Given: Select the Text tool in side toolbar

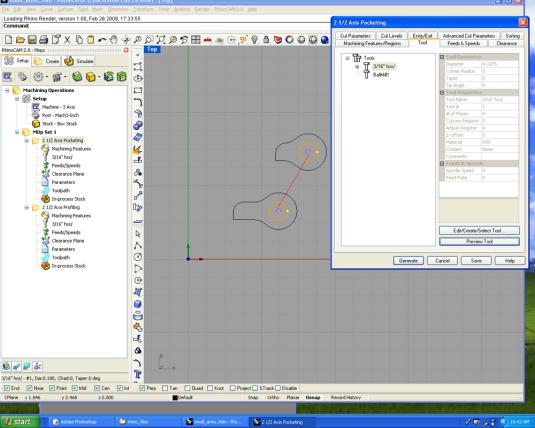Looking at the screenshot, I should tap(138, 374).
